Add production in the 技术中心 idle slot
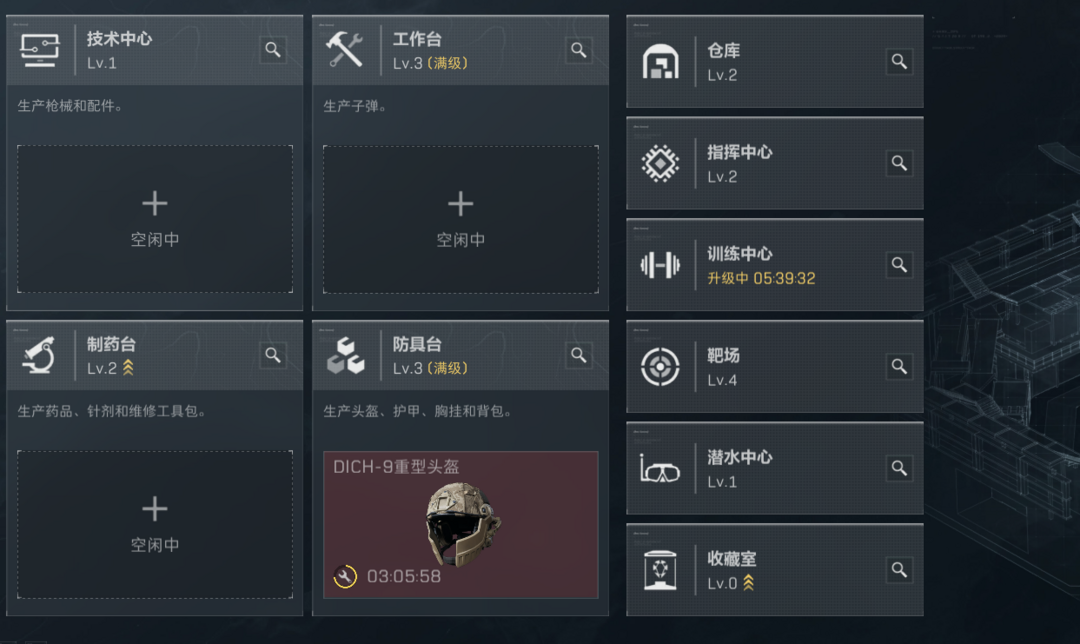 click(x=155, y=219)
